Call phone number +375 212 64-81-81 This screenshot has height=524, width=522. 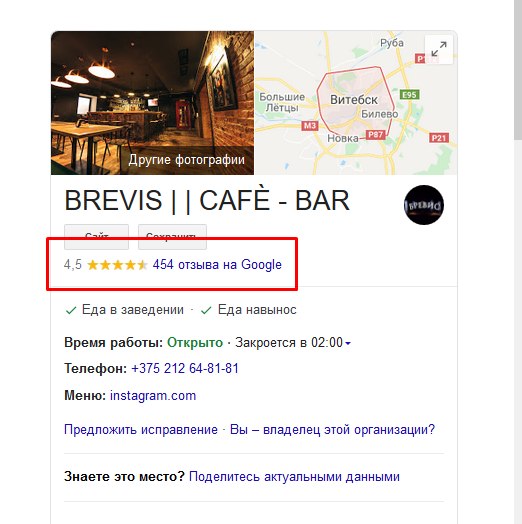click(x=185, y=369)
